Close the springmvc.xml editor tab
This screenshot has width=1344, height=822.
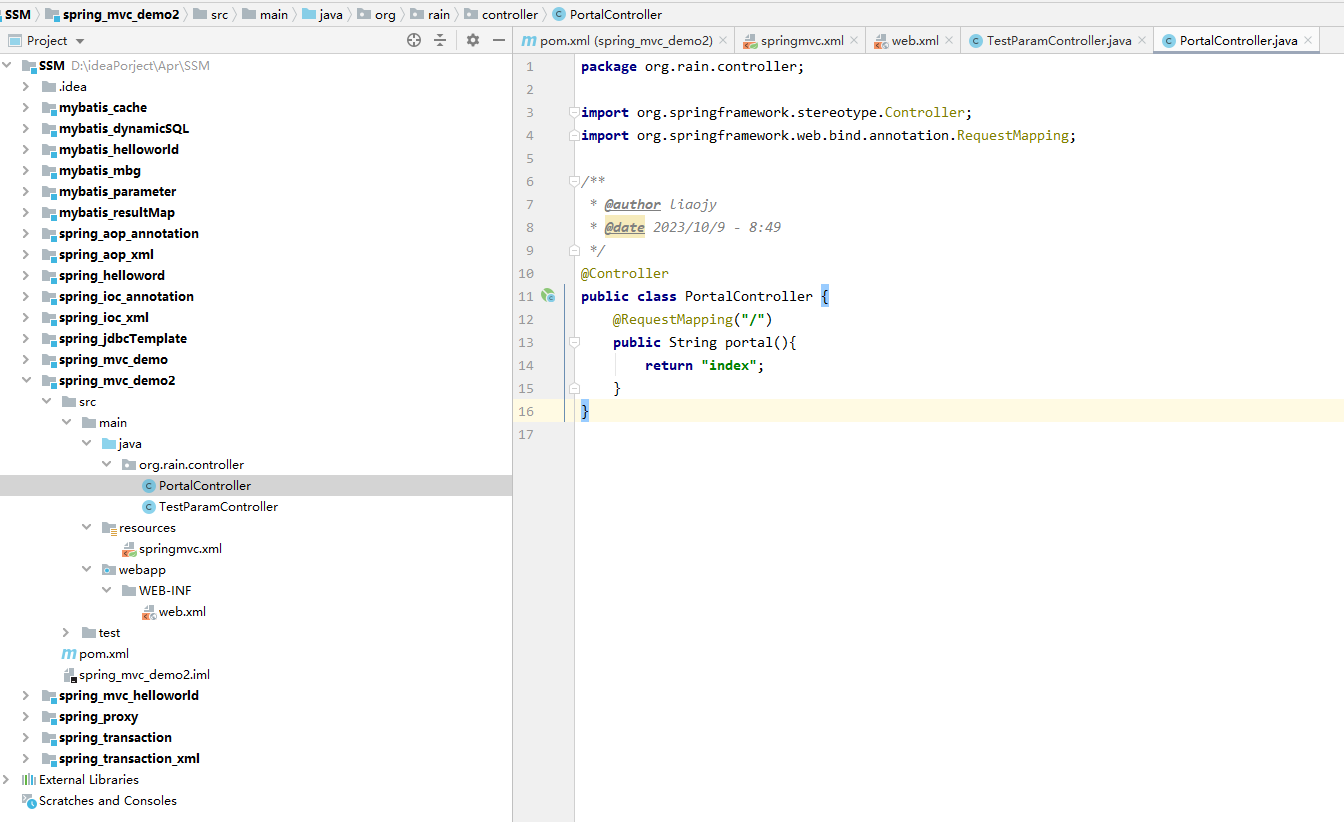(x=854, y=41)
